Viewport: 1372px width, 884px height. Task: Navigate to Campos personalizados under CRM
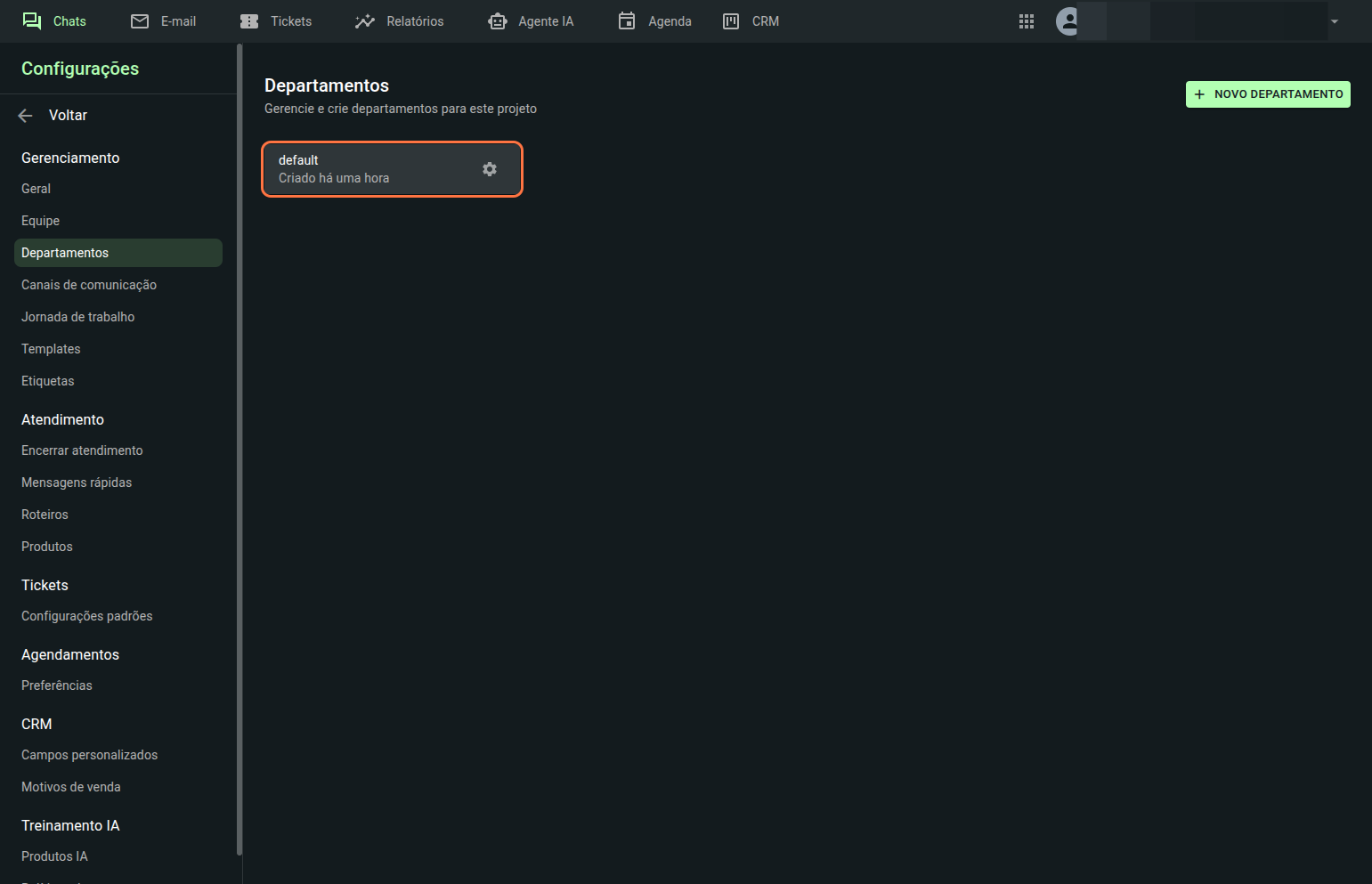pos(89,755)
